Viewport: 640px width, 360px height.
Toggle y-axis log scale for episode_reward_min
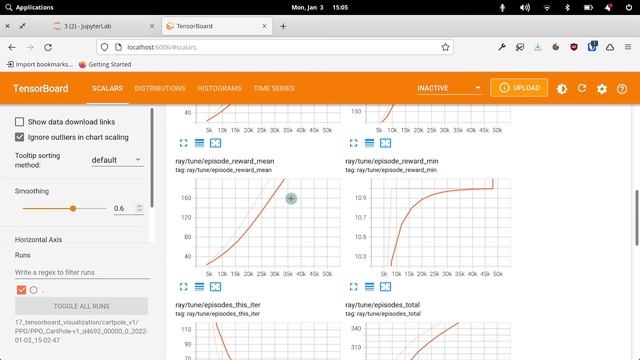pos(369,287)
